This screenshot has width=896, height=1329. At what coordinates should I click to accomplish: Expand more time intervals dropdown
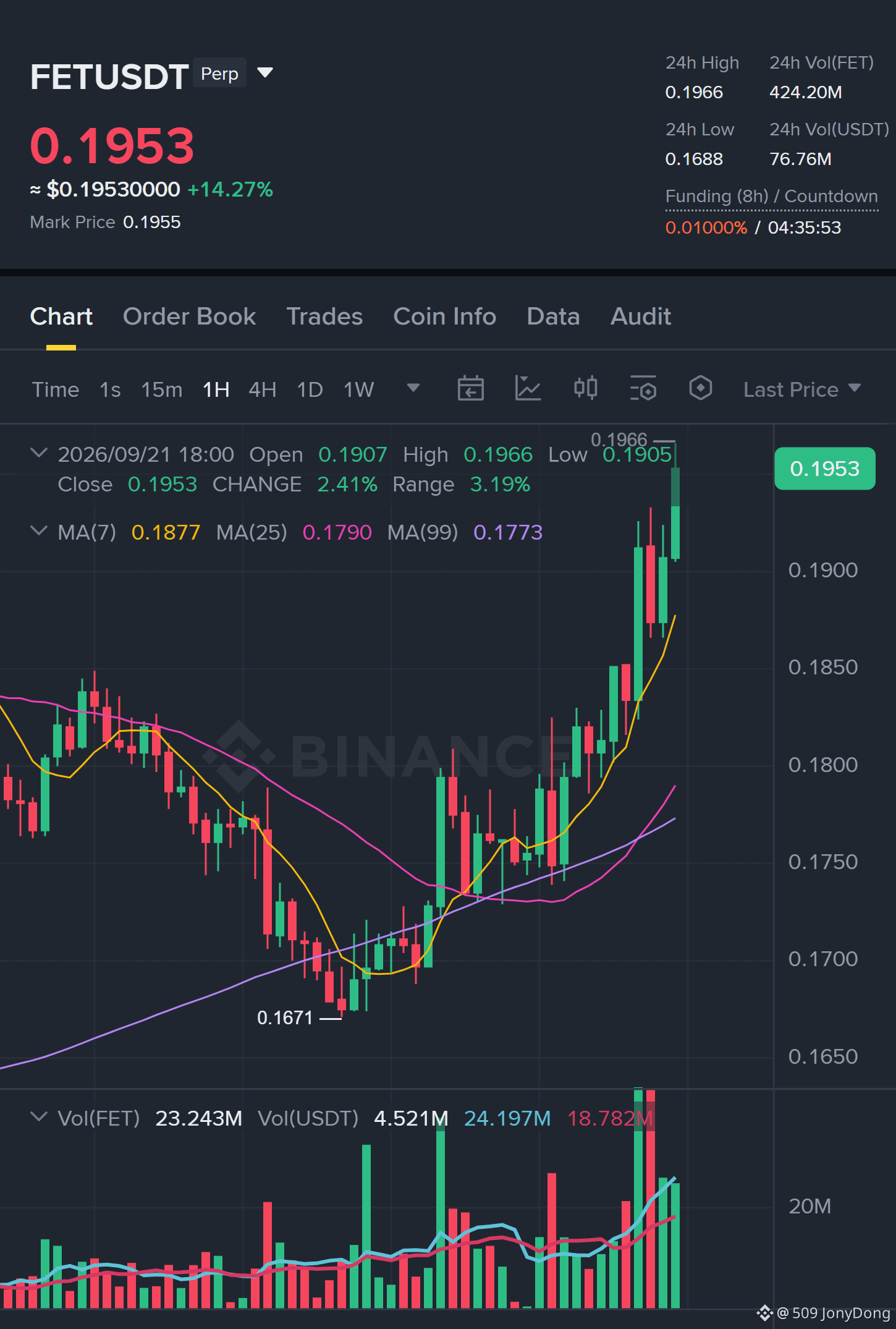coord(413,388)
